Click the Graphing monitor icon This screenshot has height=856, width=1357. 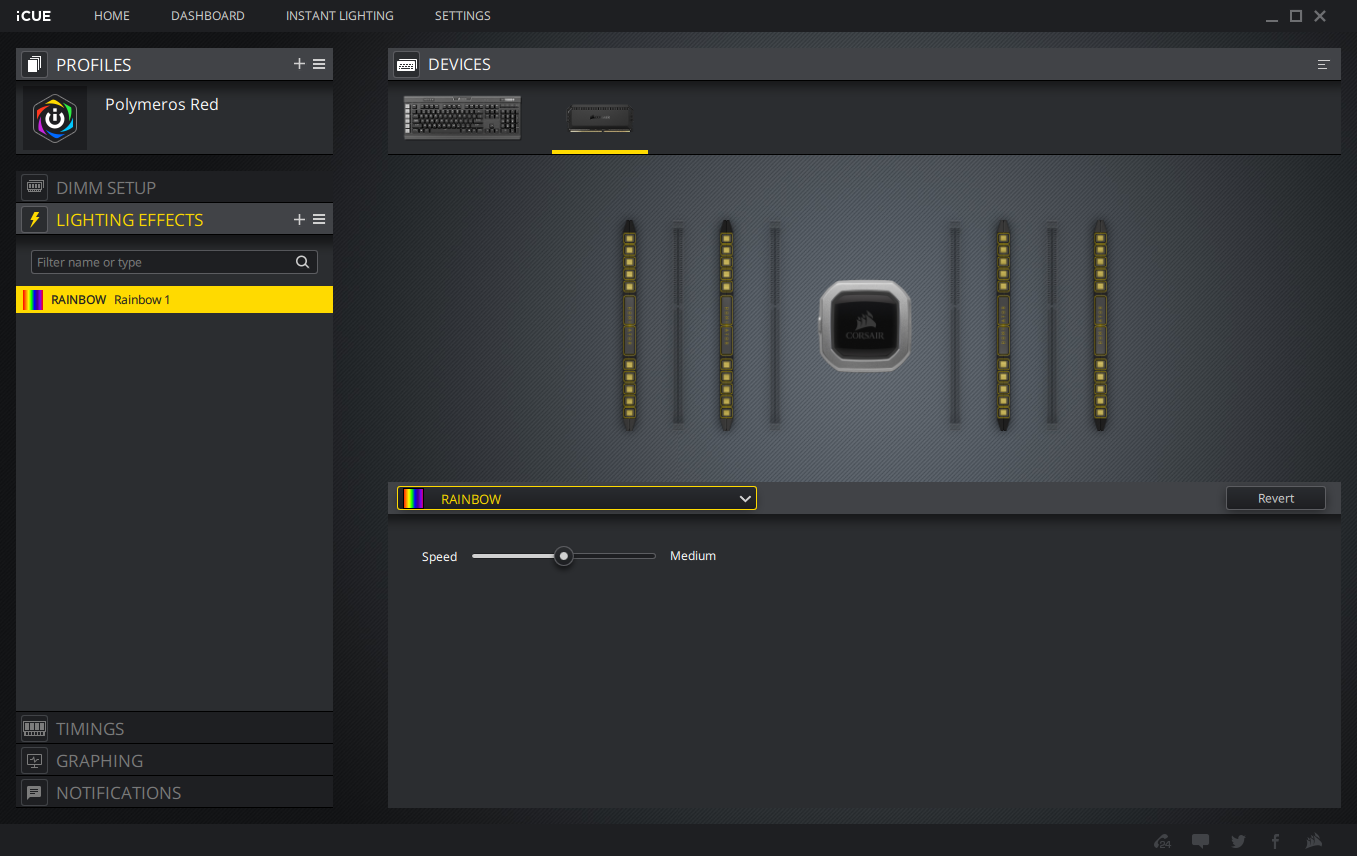35,761
